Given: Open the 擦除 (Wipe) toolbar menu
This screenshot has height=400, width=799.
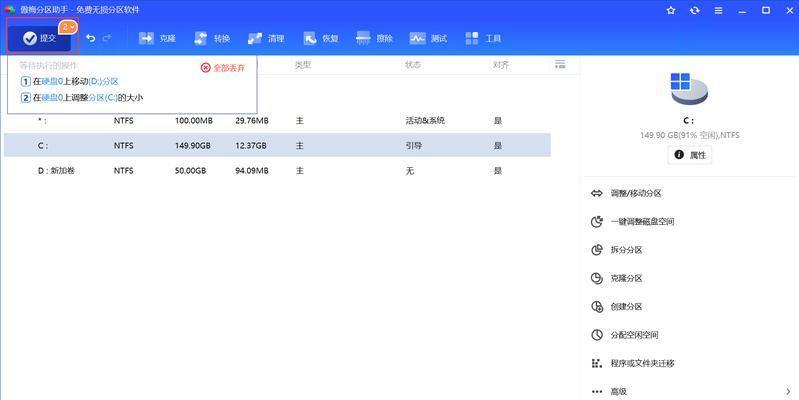Looking at the screenshot, I should pos(375,38).
